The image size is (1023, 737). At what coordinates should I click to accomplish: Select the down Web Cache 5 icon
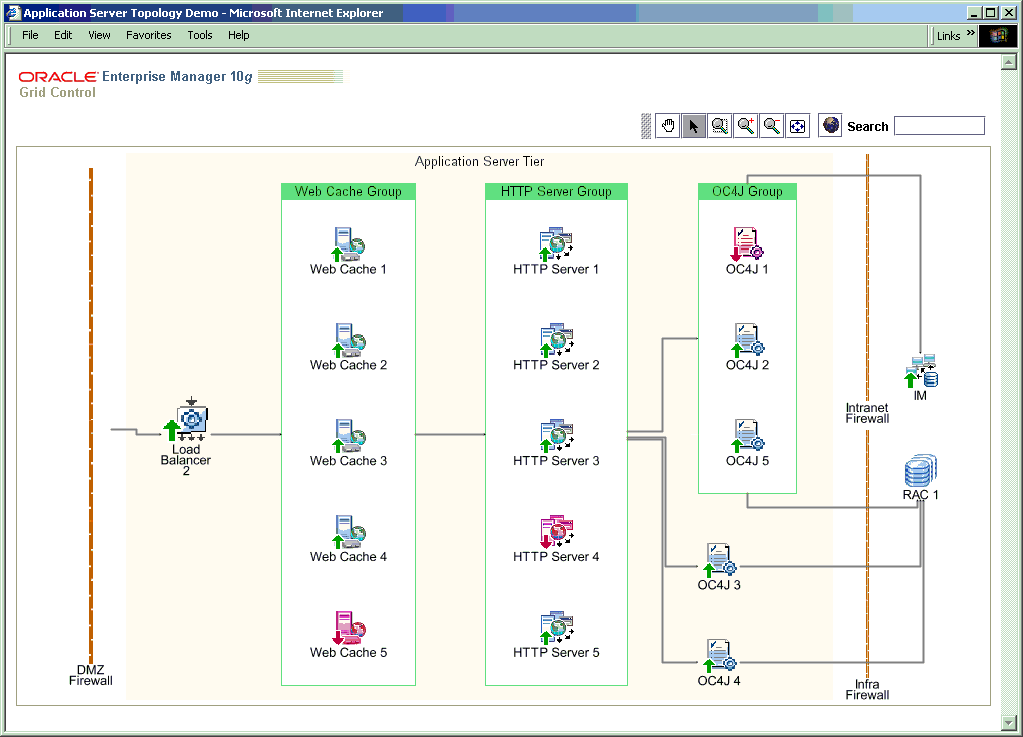(x=348, y=627)
